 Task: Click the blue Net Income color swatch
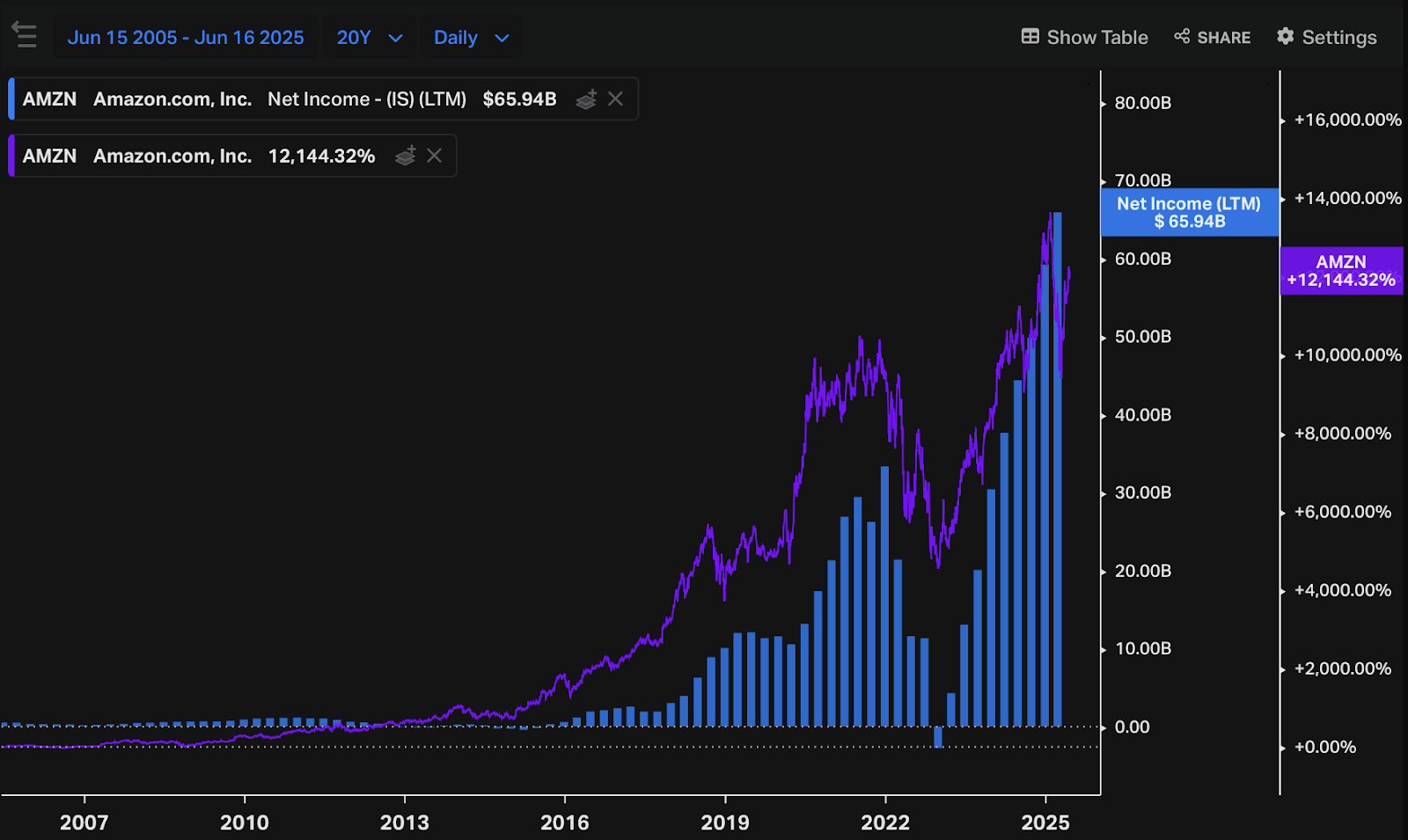point(11,99)
